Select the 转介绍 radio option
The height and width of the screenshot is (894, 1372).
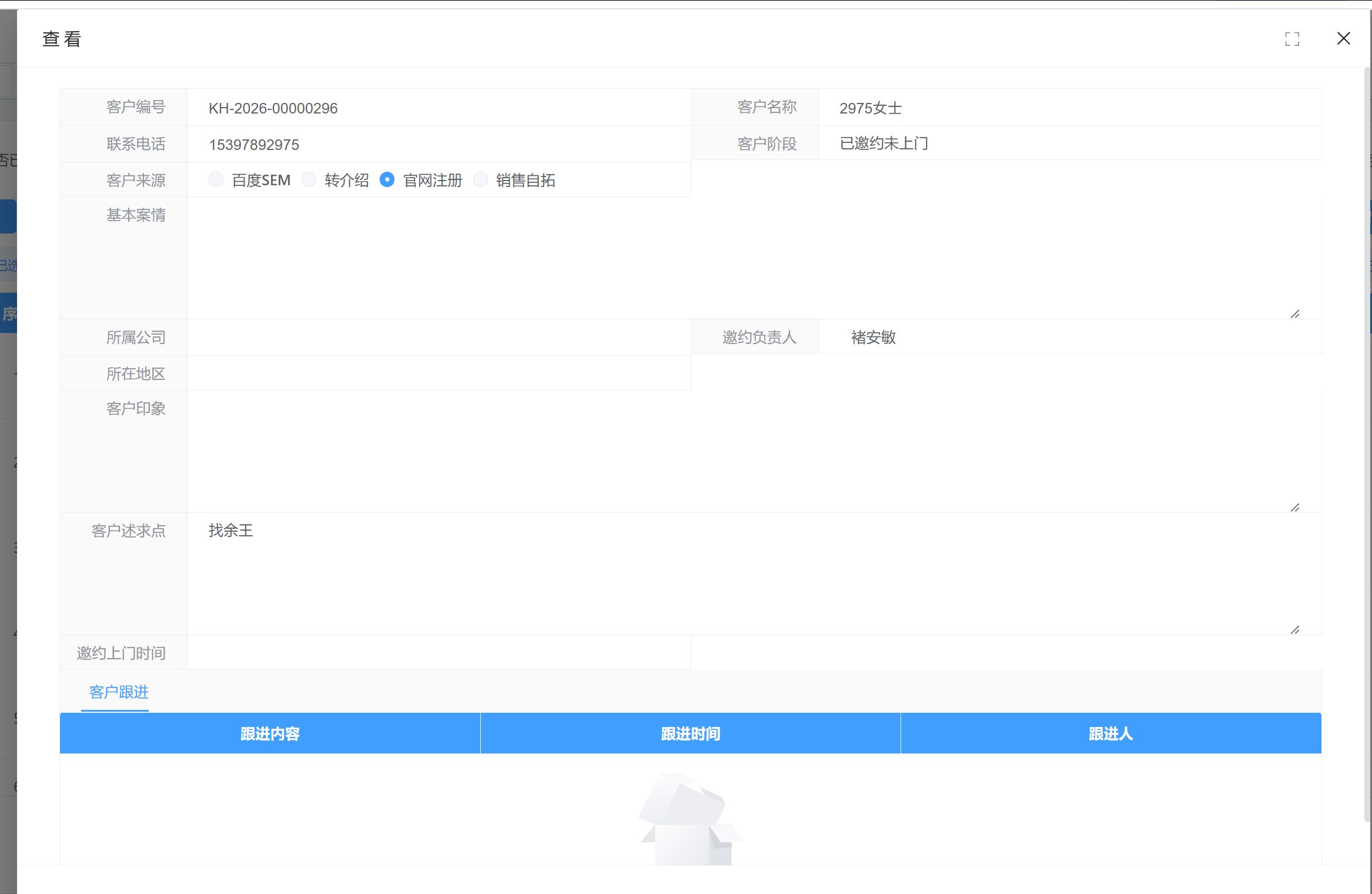tap(309, 180)
